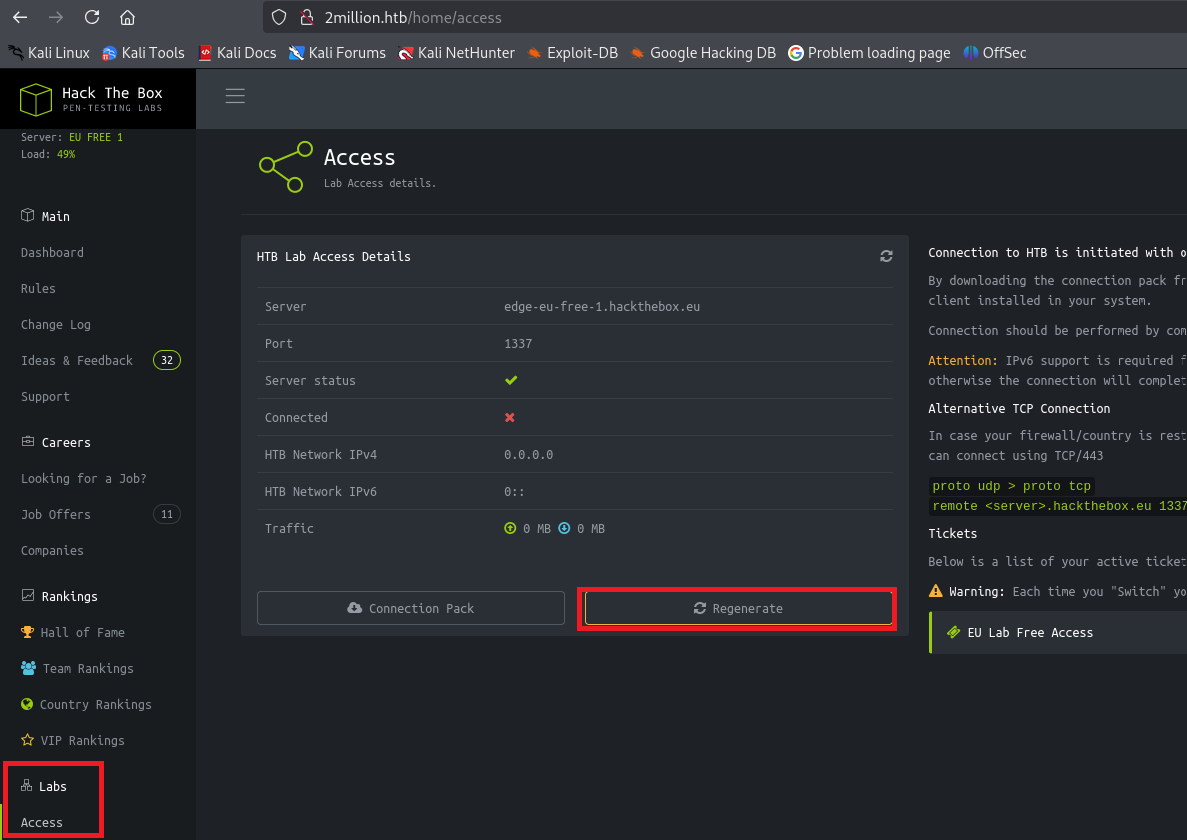The width and height of the screenshot is (1187, 840).
Task: Click refresh icon in Lab Access Details header
Action: point(886,256)
